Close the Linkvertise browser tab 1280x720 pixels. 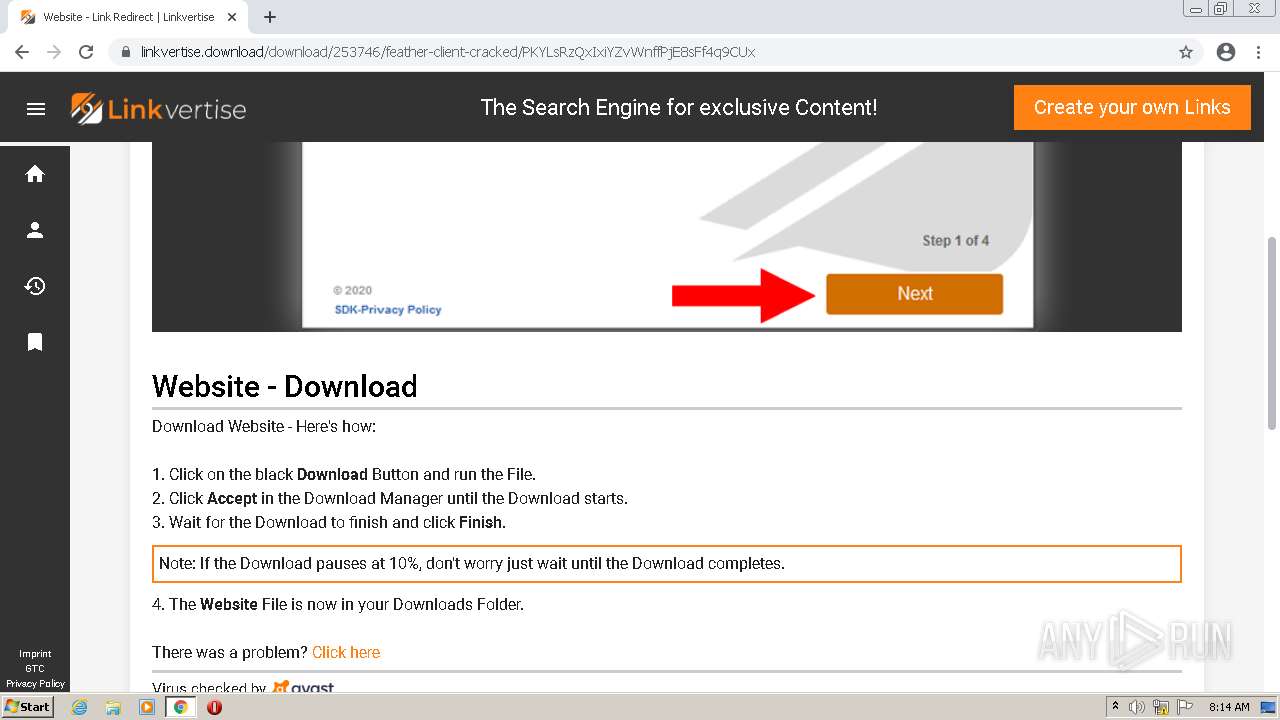pyautogui.click(x=233, y=17)
